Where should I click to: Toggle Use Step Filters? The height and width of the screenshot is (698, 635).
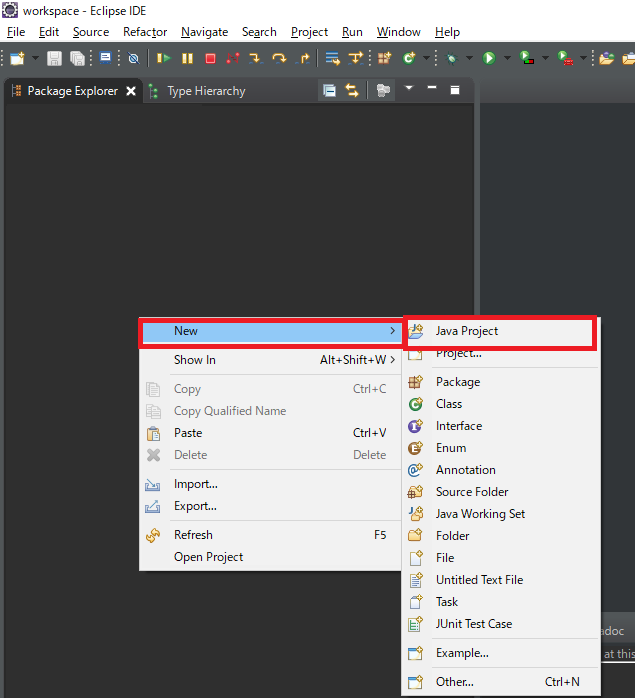tap(356, 58)
